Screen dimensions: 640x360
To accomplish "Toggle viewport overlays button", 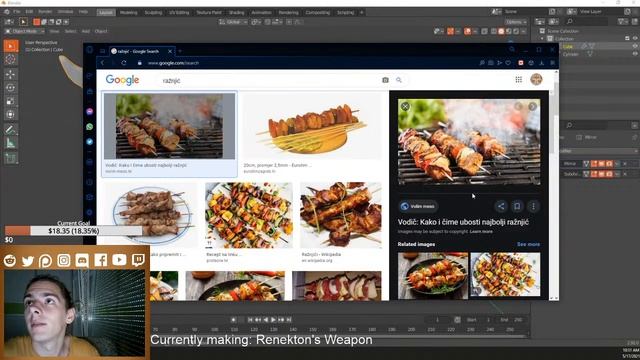I will [x=468, y=31].
